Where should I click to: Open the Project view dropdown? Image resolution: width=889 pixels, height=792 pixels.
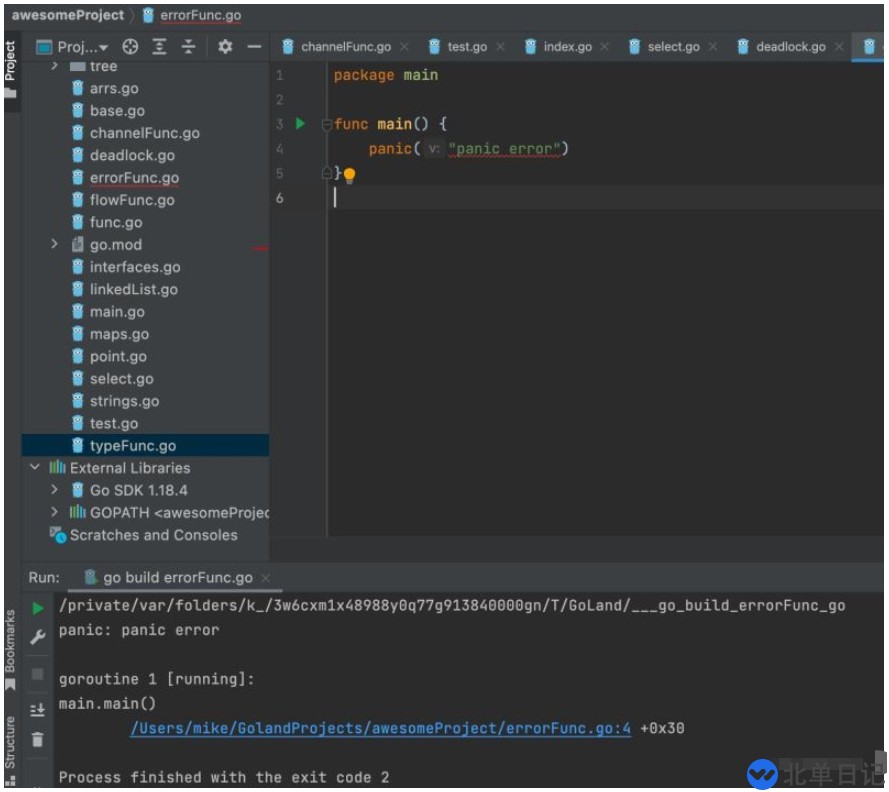(x=75, y=47)
